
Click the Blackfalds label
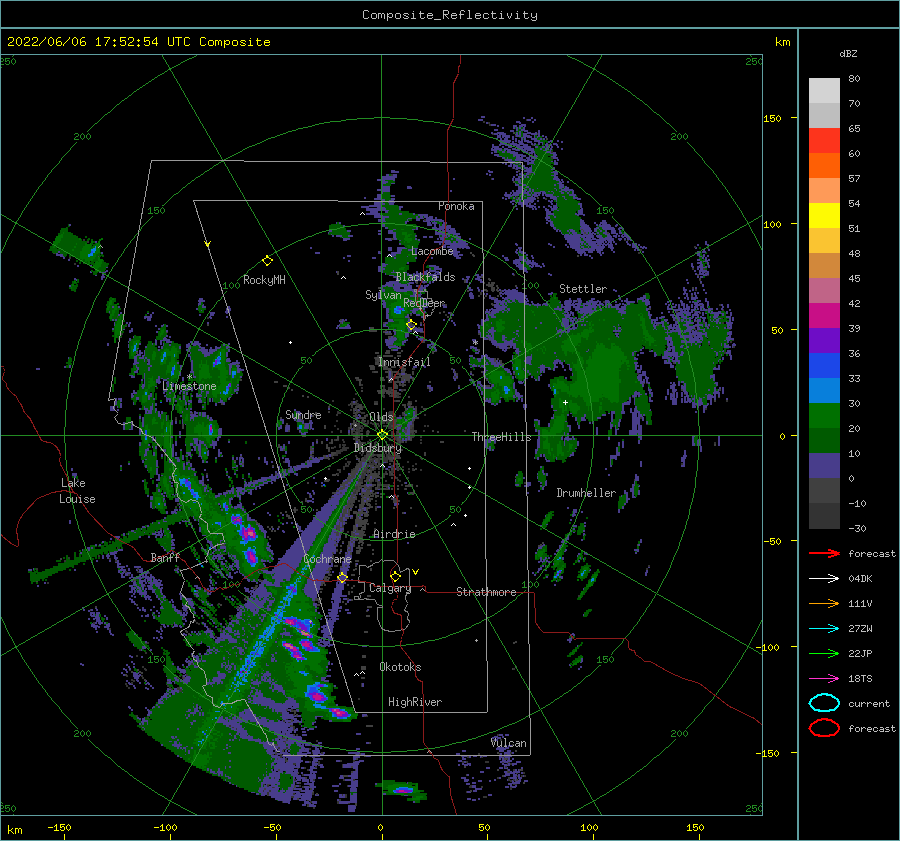[425, 277]
